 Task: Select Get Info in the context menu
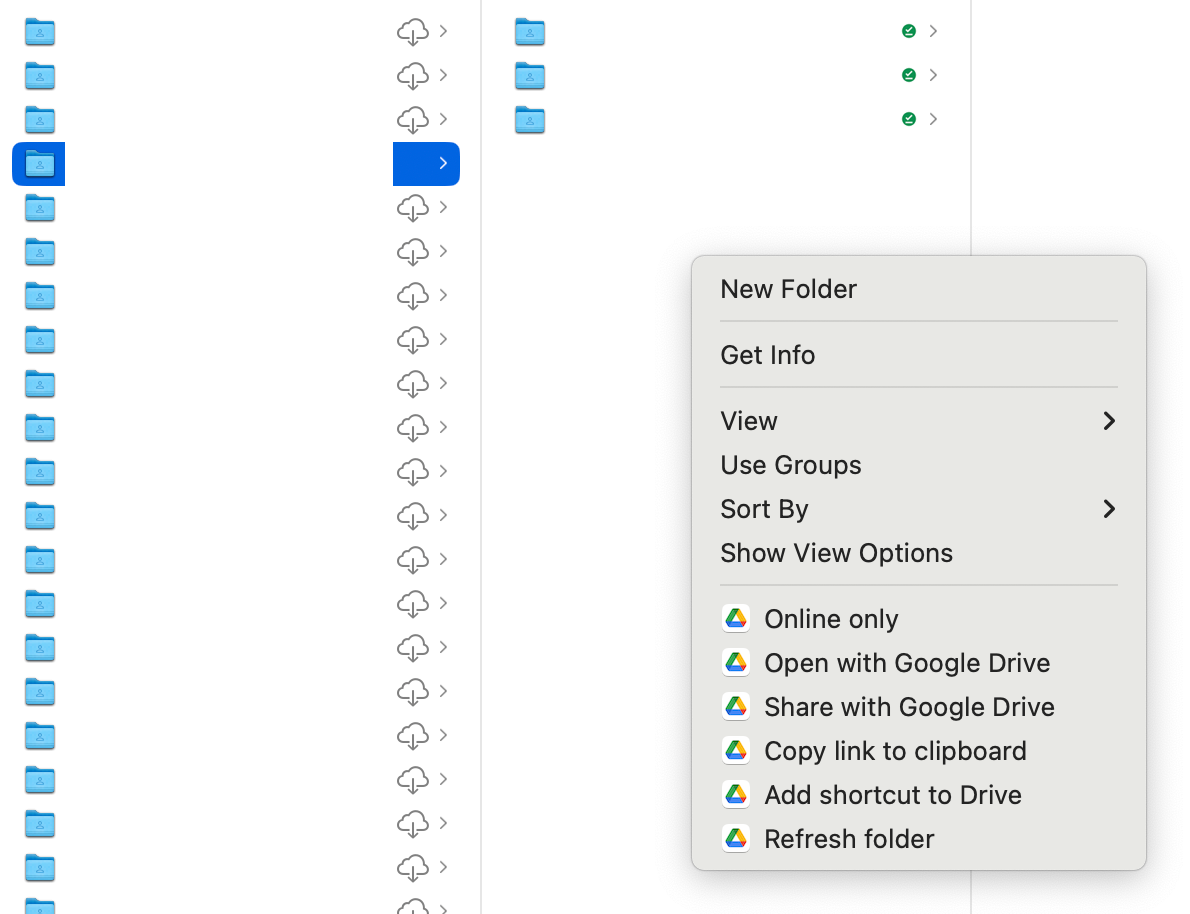click(767, 355)
